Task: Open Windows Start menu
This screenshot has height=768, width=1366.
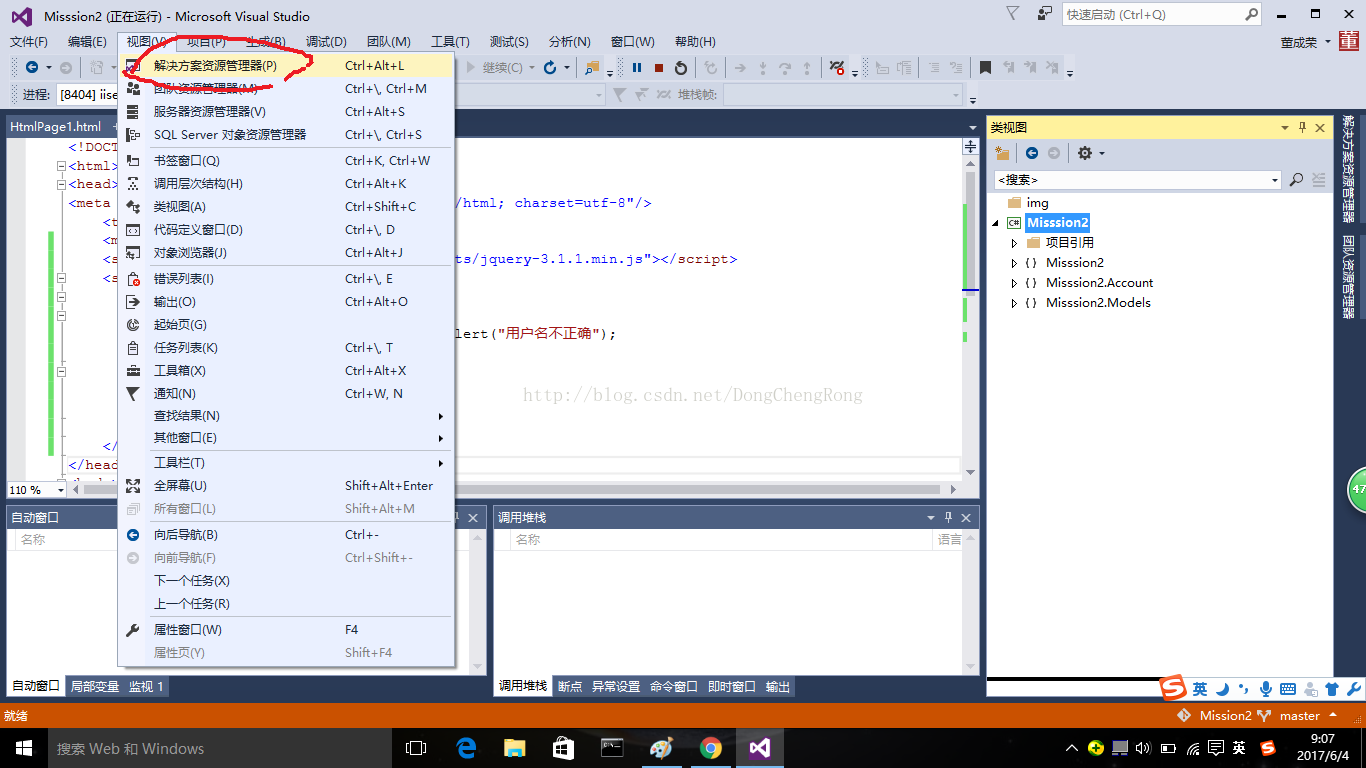Action: pos(24,748)
